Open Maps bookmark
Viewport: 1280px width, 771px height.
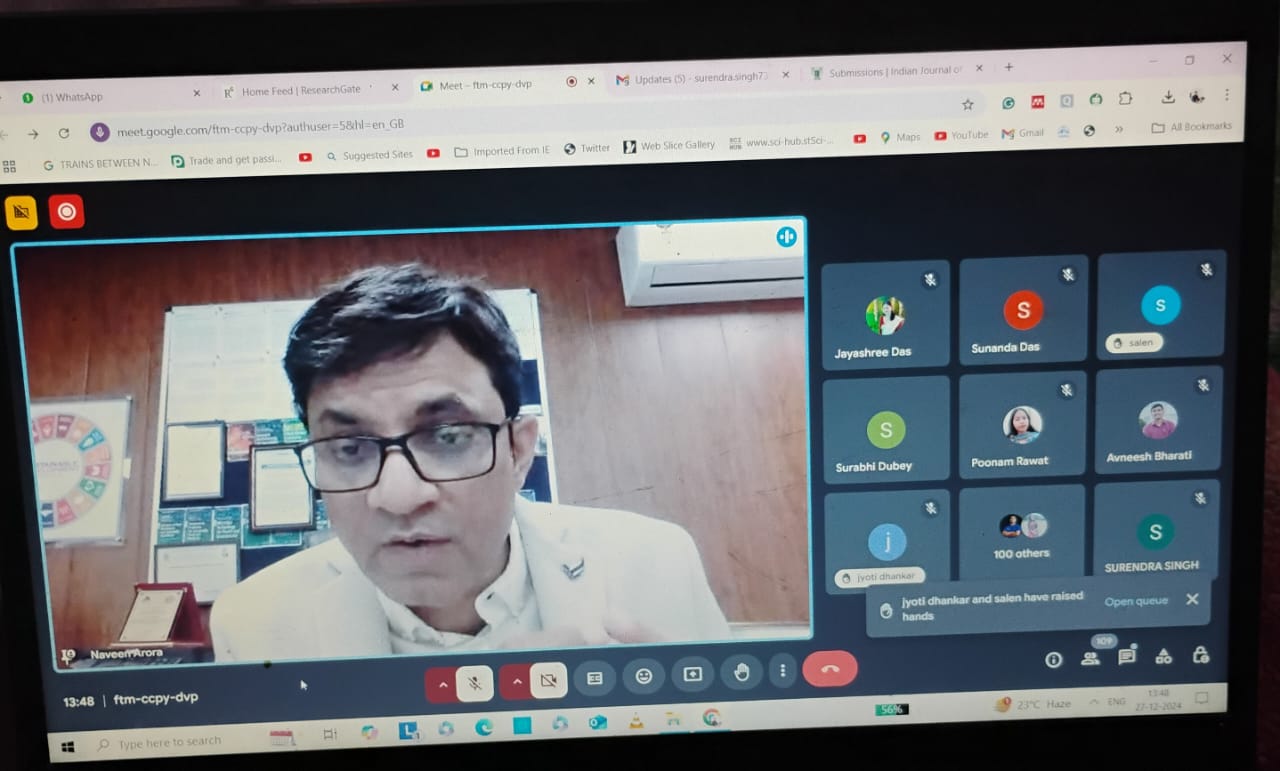(x=900, y=137)
